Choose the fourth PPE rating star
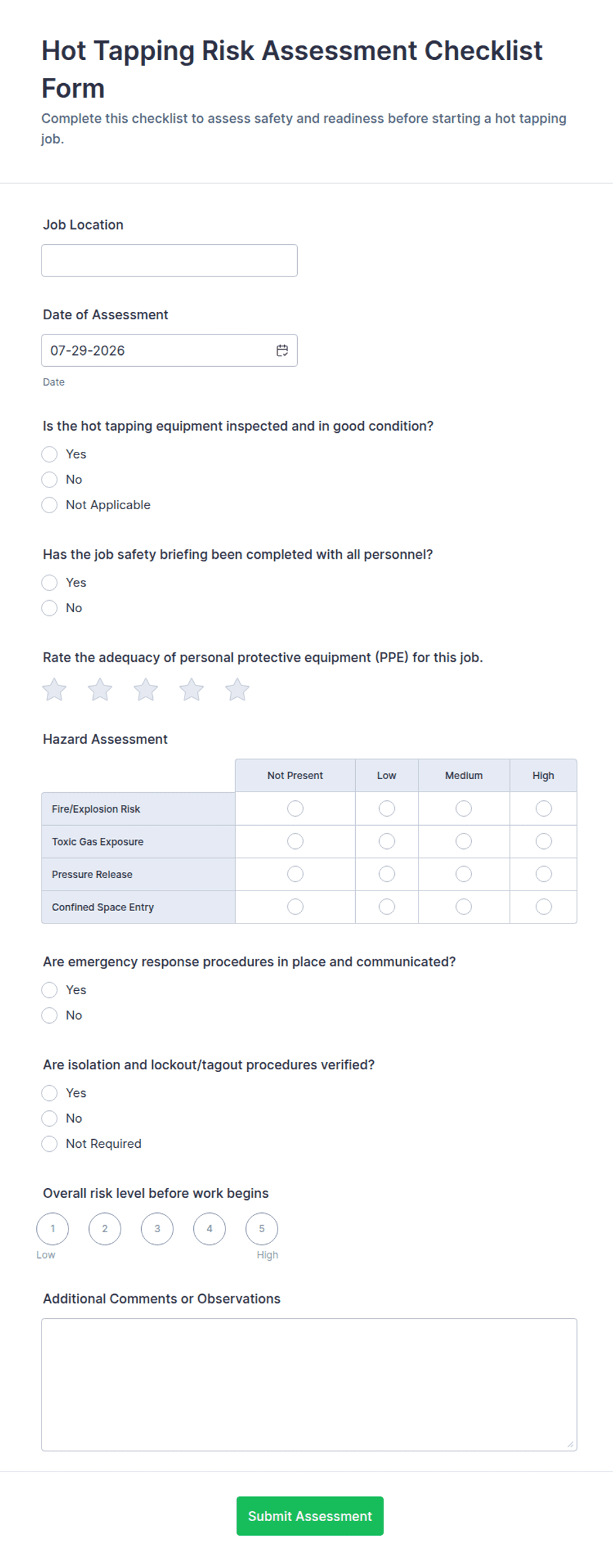Screen dimensions: 613x1568 [192, 690]
